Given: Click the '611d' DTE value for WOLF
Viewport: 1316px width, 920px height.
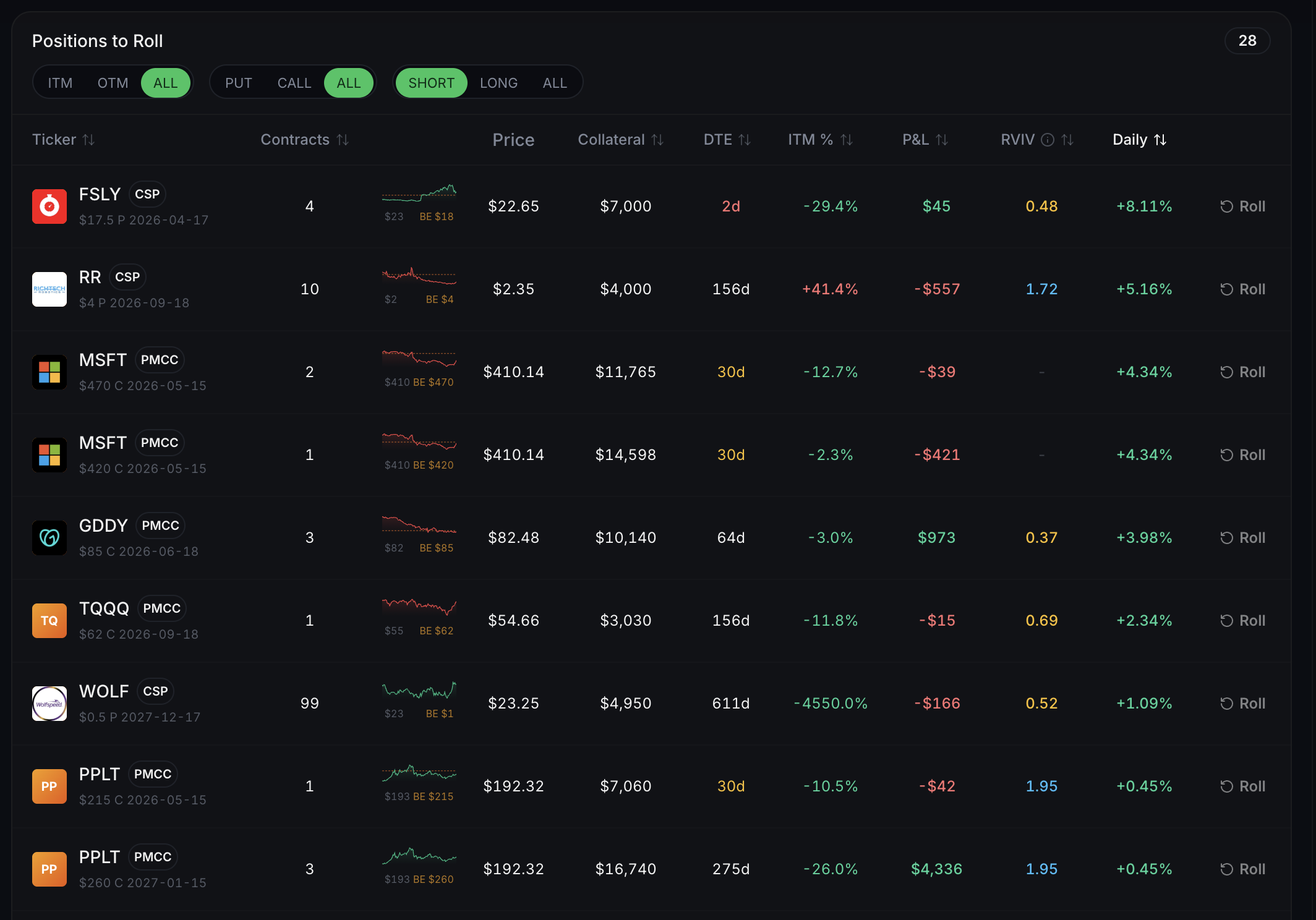Looking at the screenshot, I should pos(731,704).
